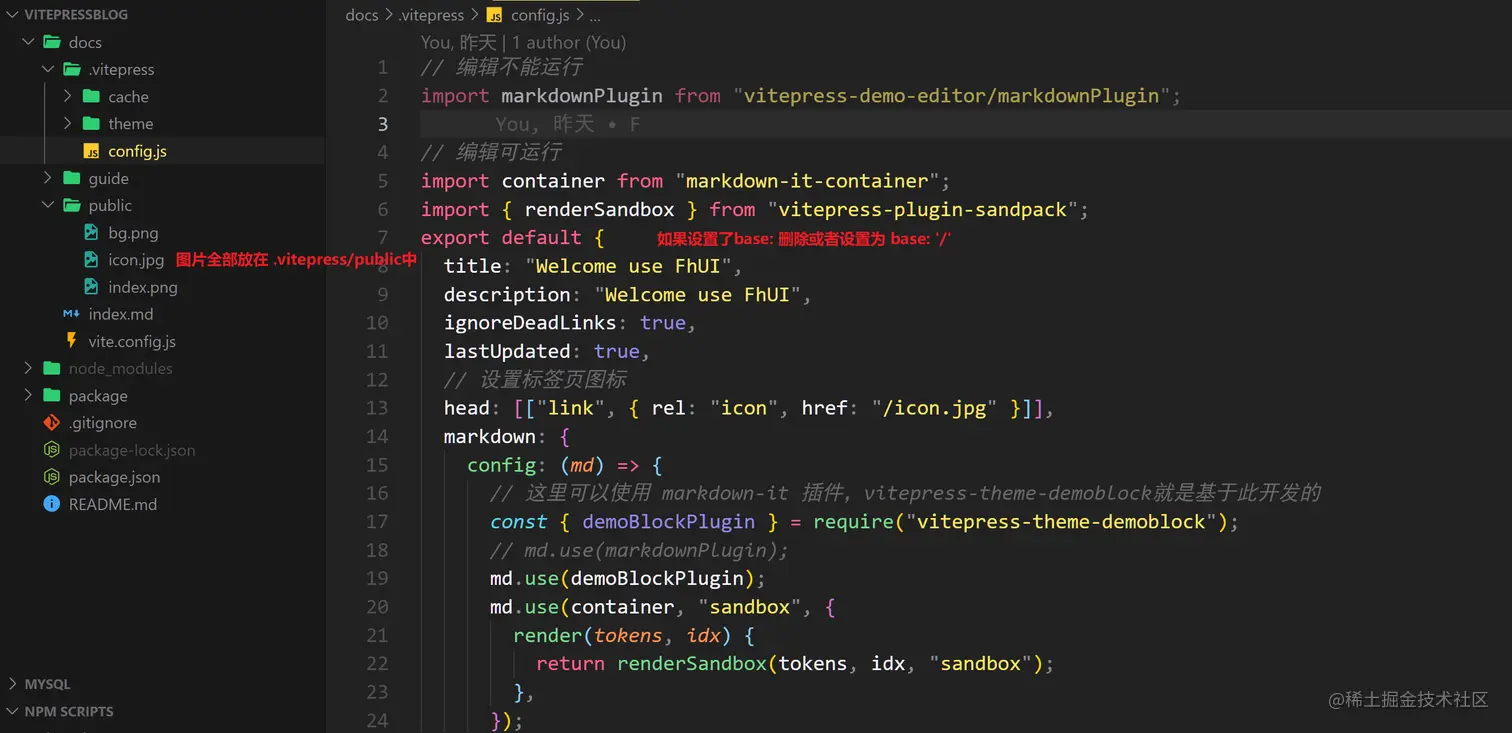Click config.js in the breadcrumb path
Viewport: 1512px width, 733px height.
(x=540, y=15)
